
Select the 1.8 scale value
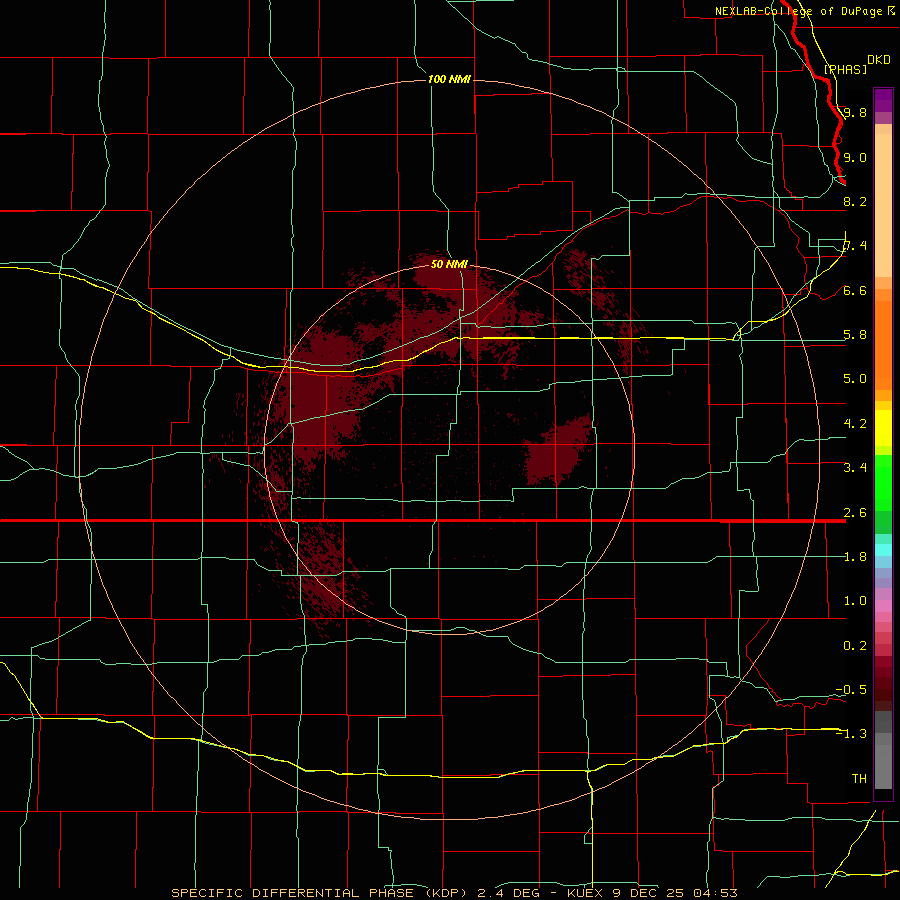tap(855, 556)
